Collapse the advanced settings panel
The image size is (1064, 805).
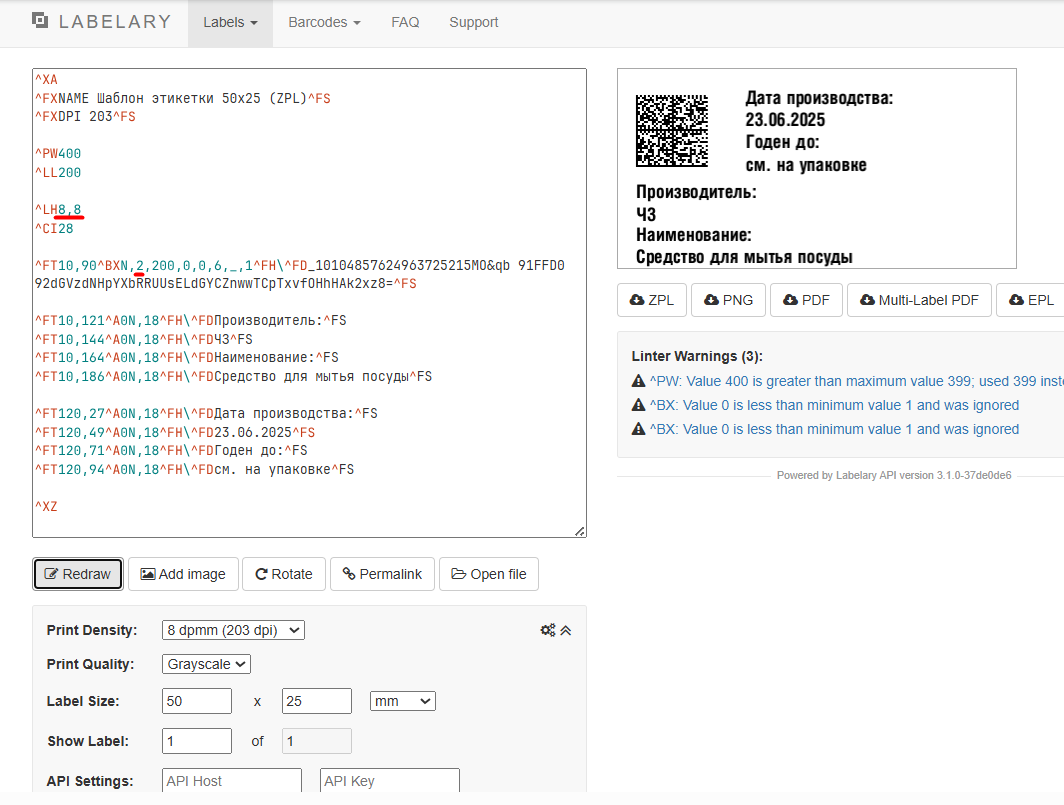point(565,630)
